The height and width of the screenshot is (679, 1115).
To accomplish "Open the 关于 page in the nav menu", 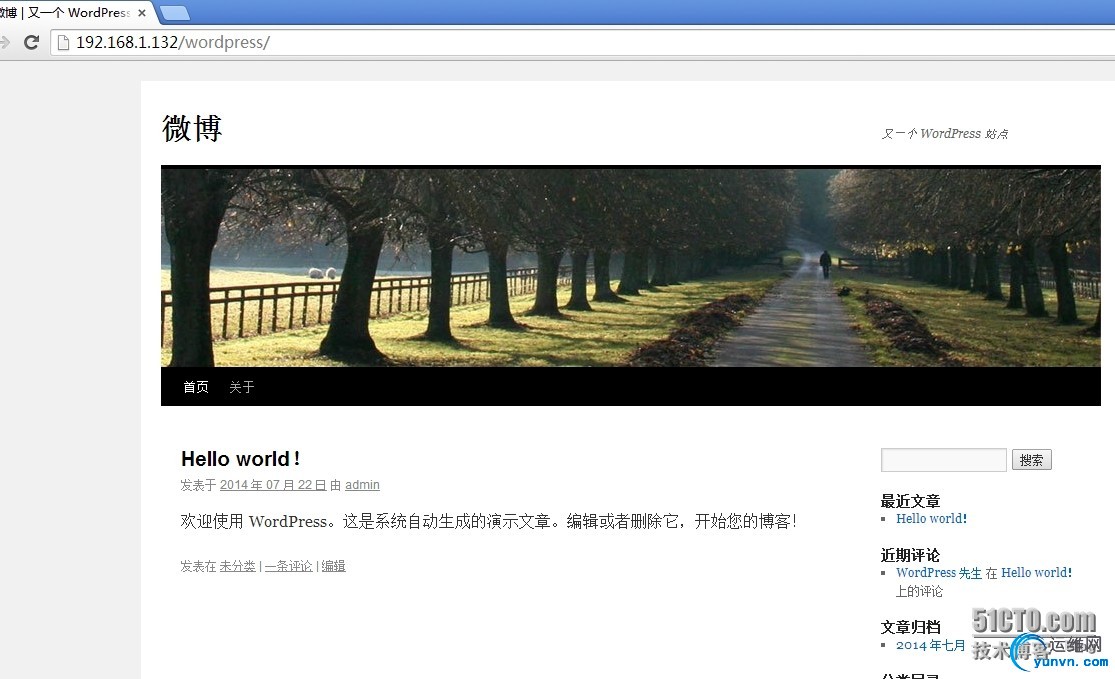I will pyautogui.click(x=242, y=387).
